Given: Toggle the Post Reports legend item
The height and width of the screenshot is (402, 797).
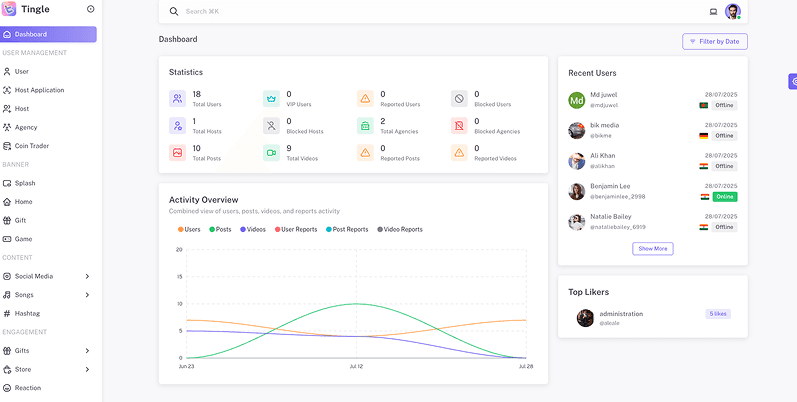Looking at the screenshot, I should (x=347, y=230).
